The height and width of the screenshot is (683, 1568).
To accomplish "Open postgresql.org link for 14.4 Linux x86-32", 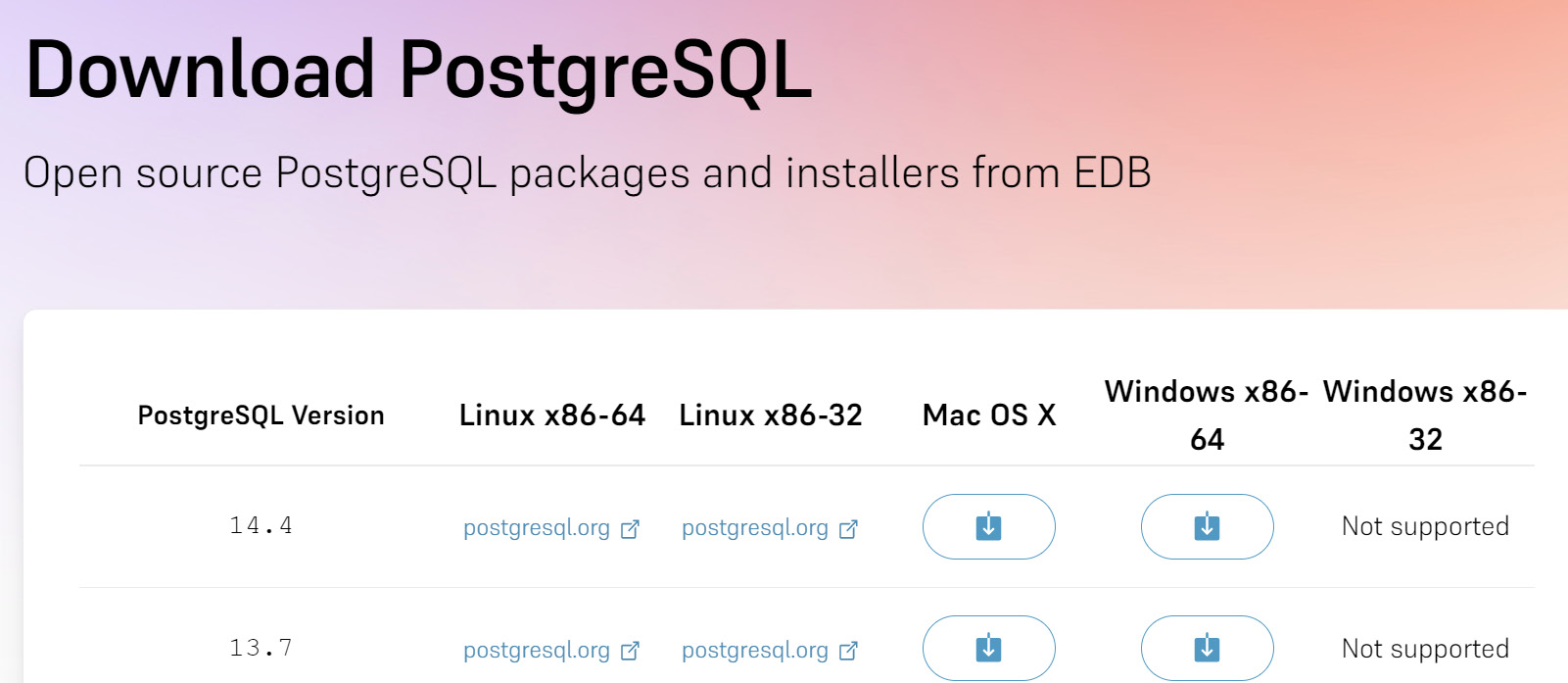I will (x=755, y=528).
